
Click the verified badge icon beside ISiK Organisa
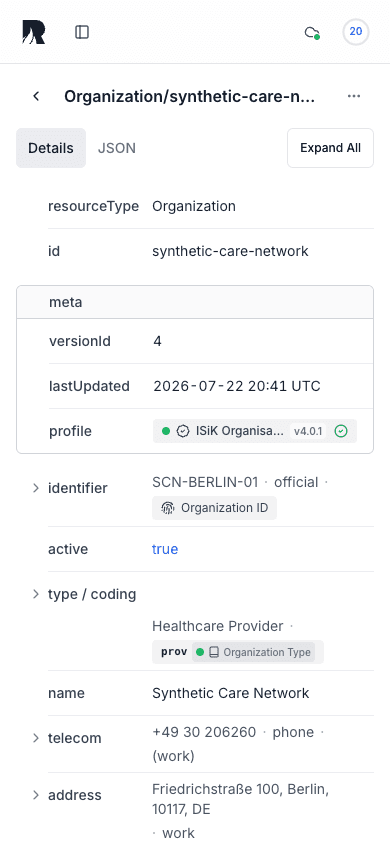(183, 431)
